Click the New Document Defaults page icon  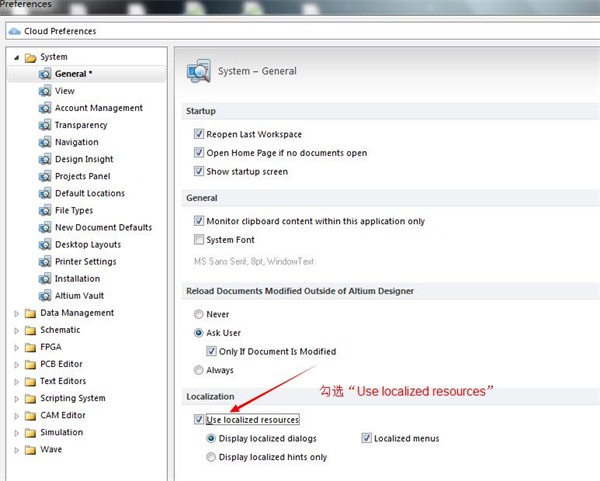pyautogui.click(x=45, y=227)
